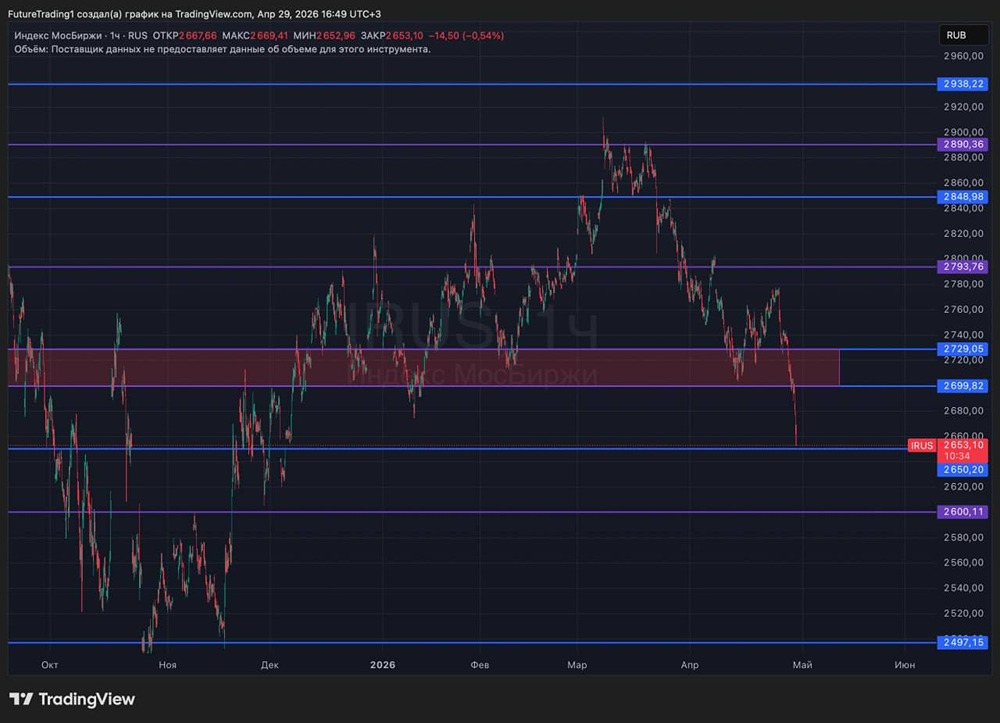Click the Индекс МосБиржи chart title
Screen dimensions: 1000x723
[59, 36]
